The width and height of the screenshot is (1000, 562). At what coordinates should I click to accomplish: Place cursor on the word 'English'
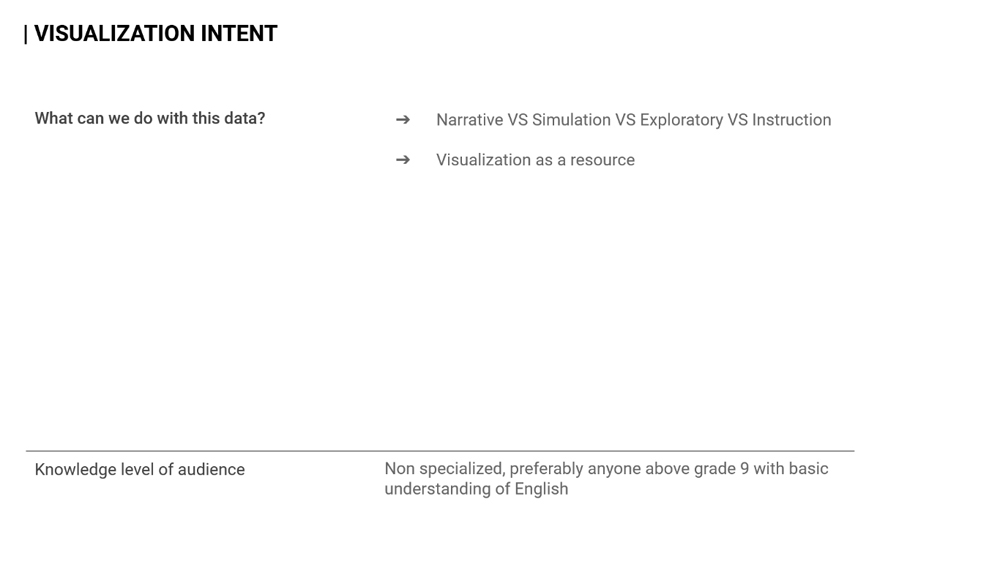click(541, 489)
